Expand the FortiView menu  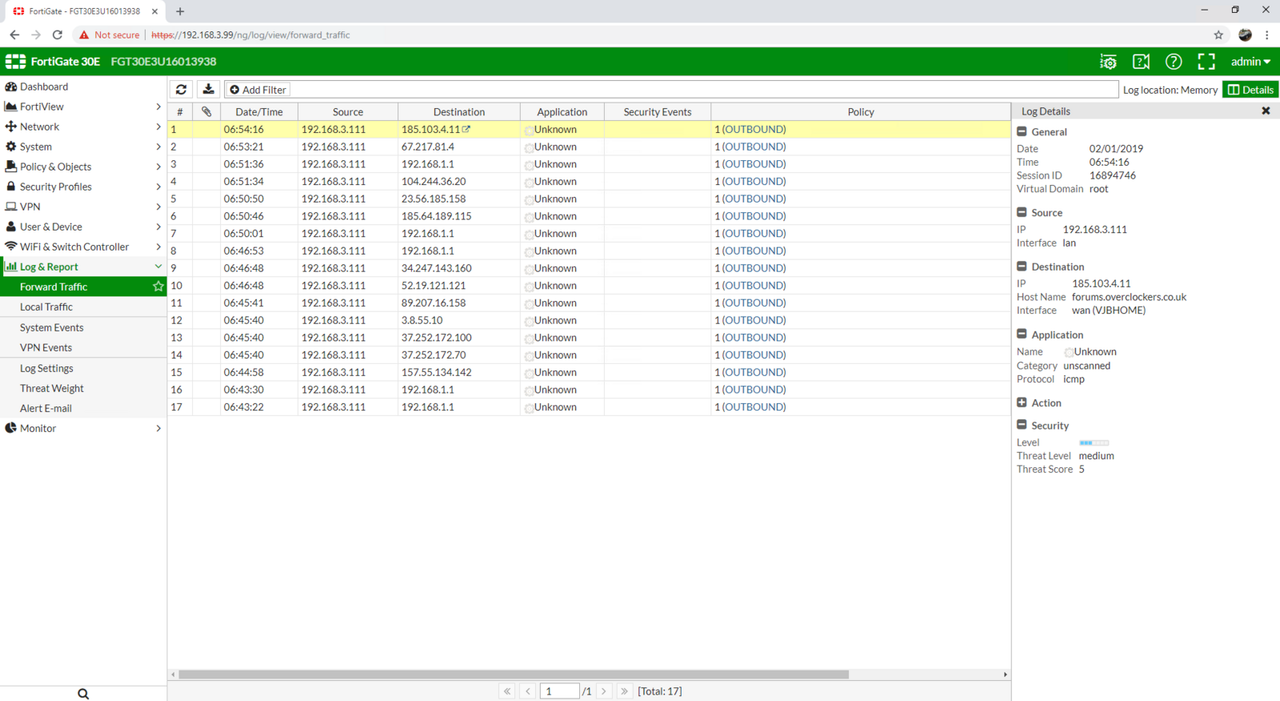point(83,107)
